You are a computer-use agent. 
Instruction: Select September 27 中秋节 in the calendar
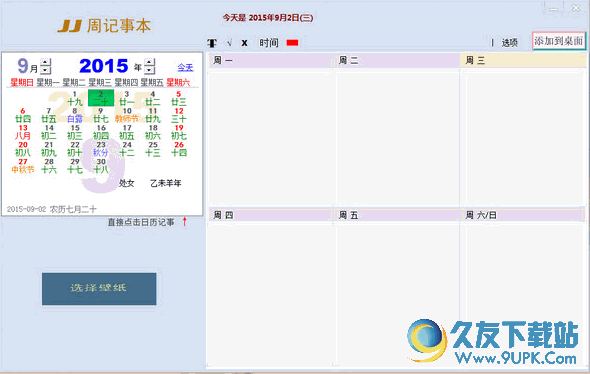pos(23,166)
